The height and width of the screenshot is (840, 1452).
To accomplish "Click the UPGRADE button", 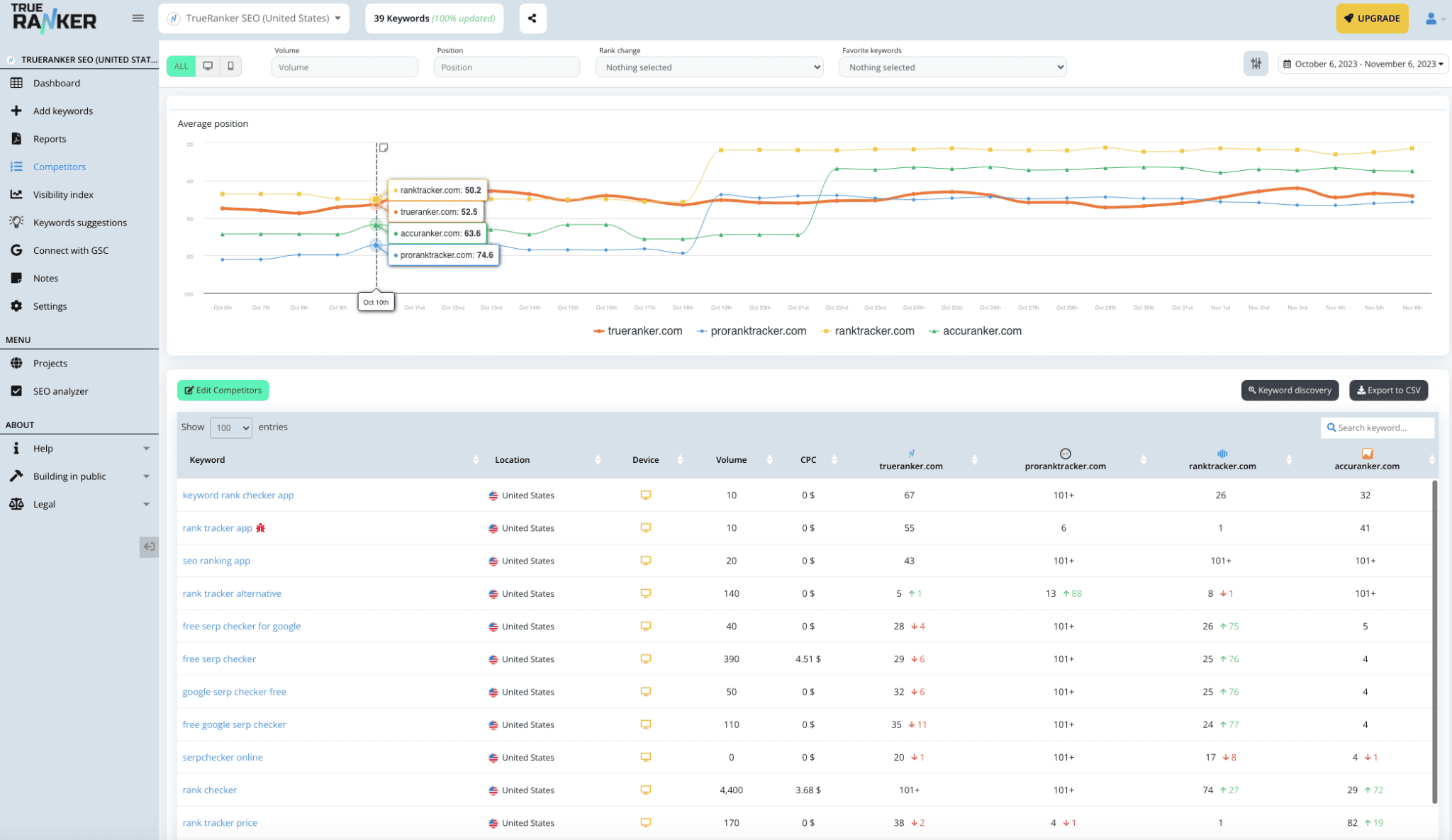I will [x=1373, y=18].
